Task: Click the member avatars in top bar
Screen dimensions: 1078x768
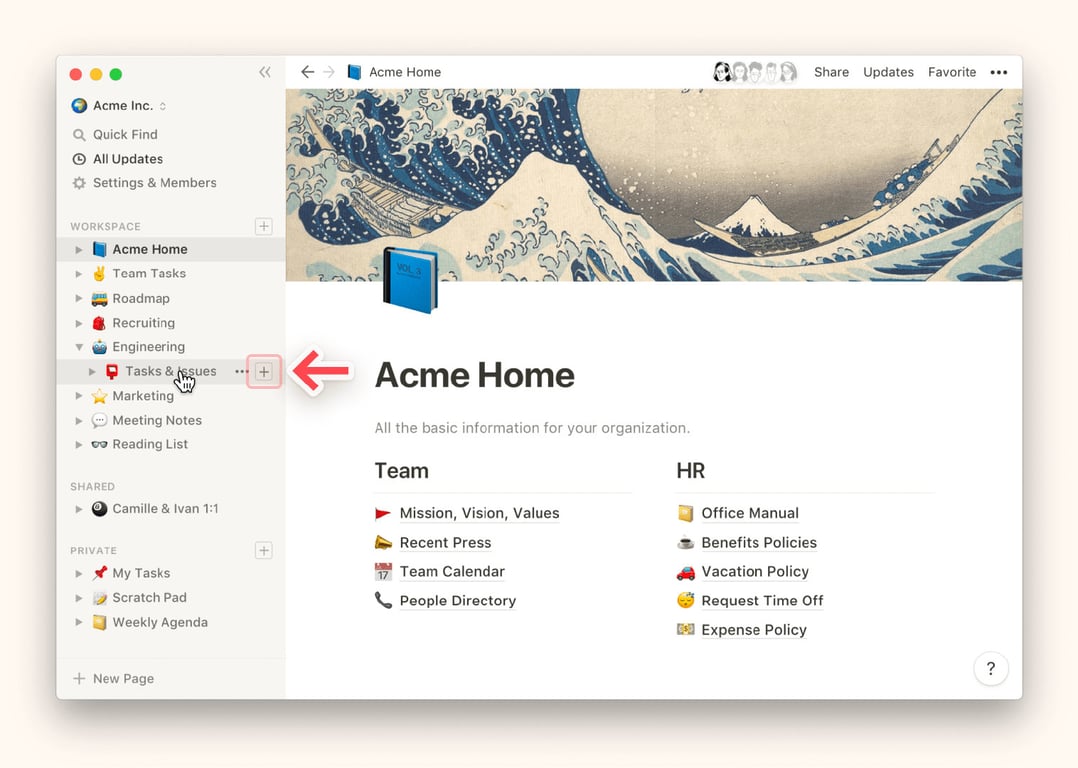Action: [x=754, y=72]
